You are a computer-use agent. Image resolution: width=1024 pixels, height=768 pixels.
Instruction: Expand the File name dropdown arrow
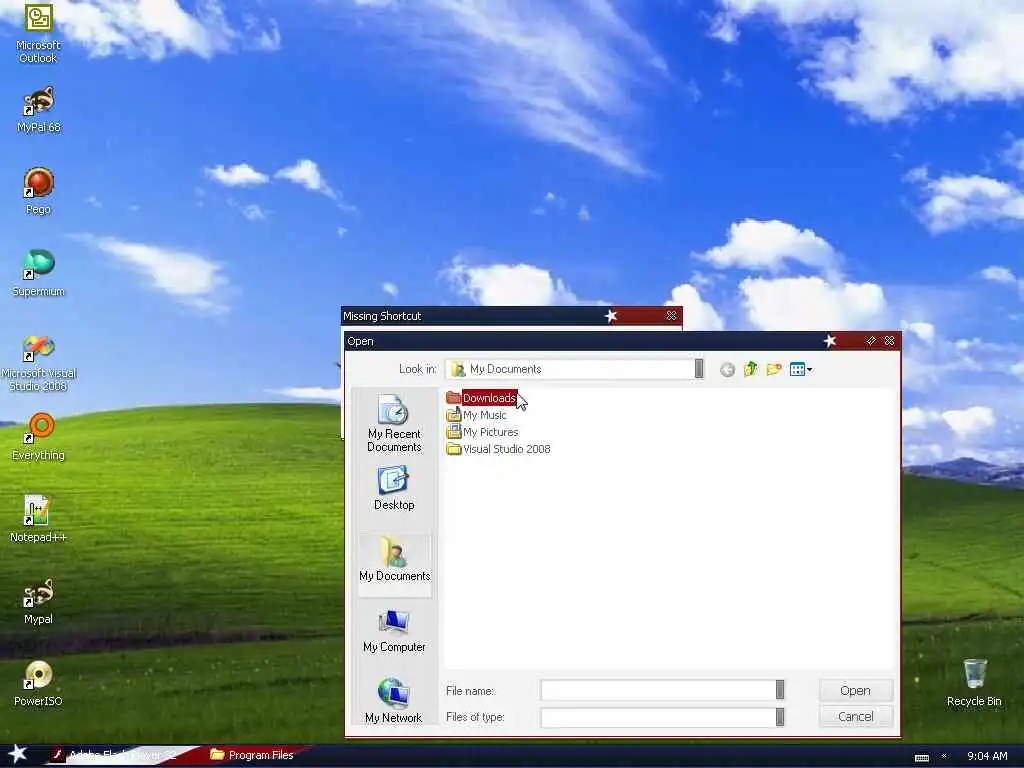(780, 690)
